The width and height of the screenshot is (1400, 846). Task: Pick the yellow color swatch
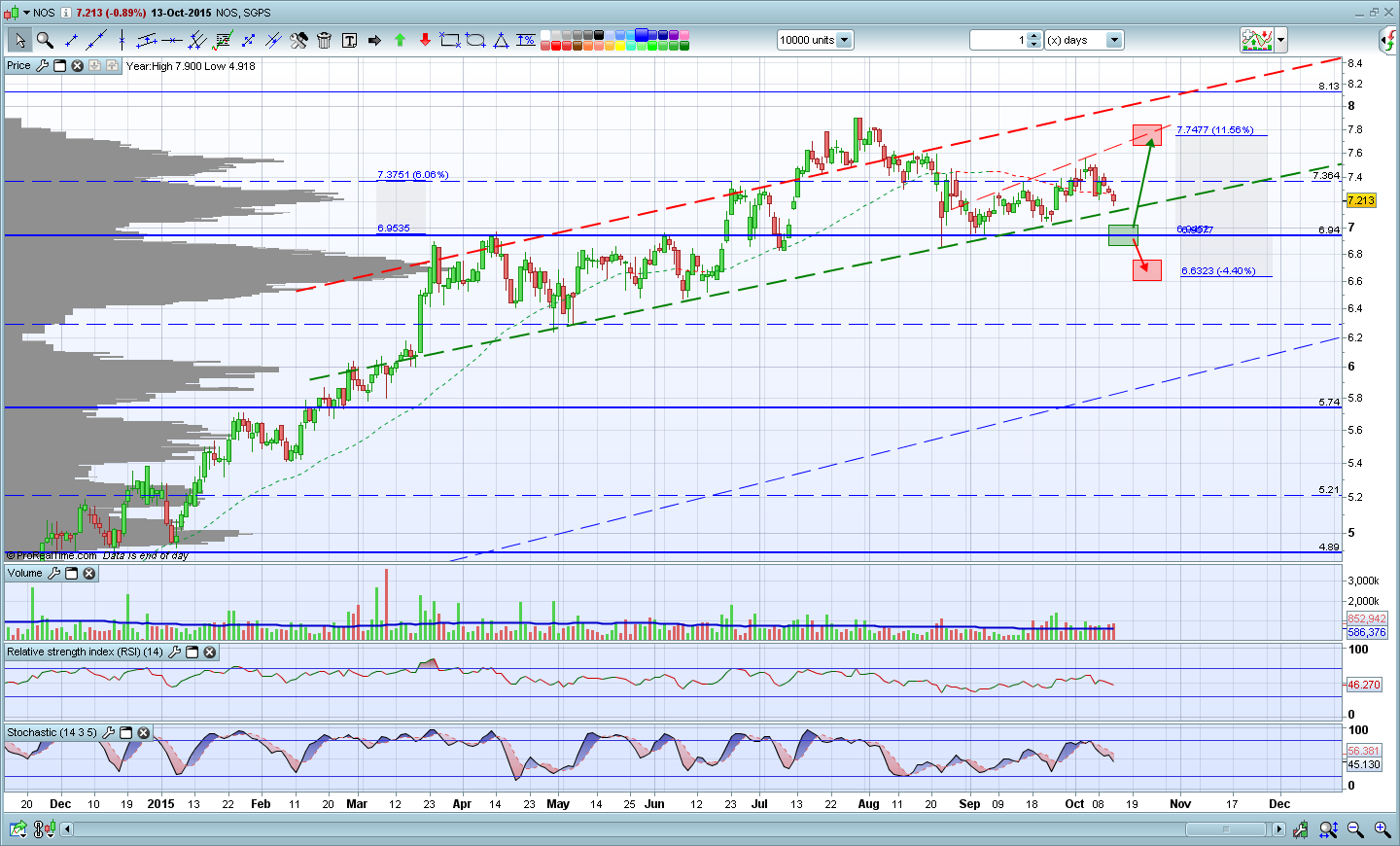[620, 46]
